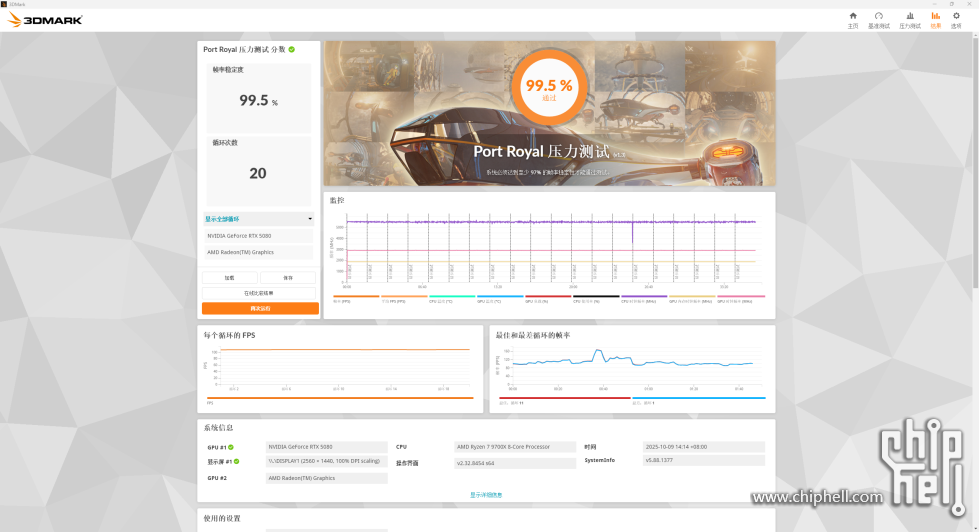Click the 在线比较结果 compare online button
This screenshot has width=979, height=532.
pyautogui.click(x=259, y=293)
